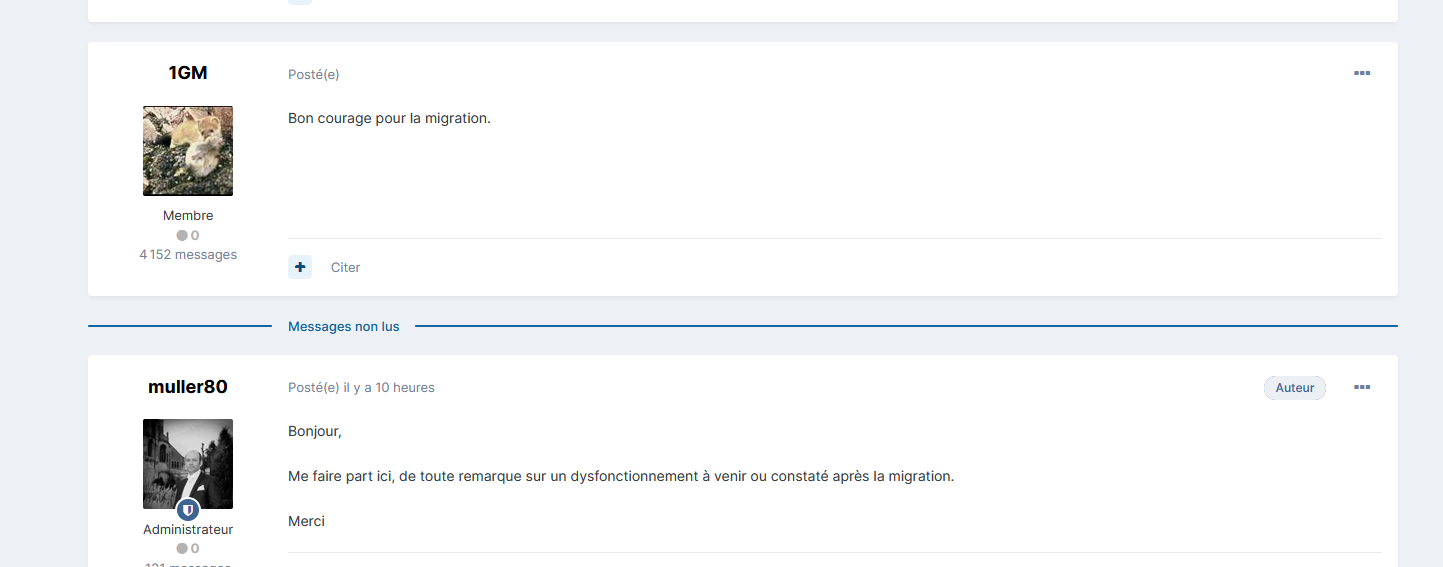Click 1GM's avatar picture

point(188,151)
